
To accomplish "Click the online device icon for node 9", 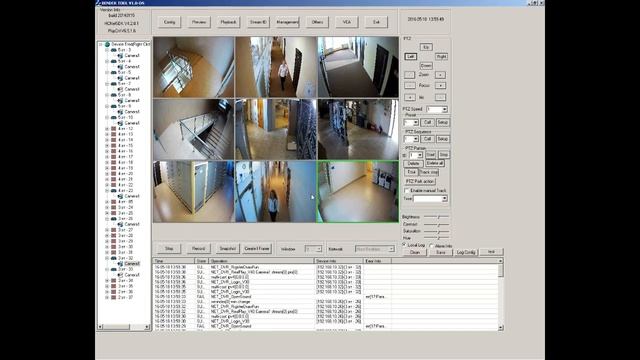I will tap(114, 106).
